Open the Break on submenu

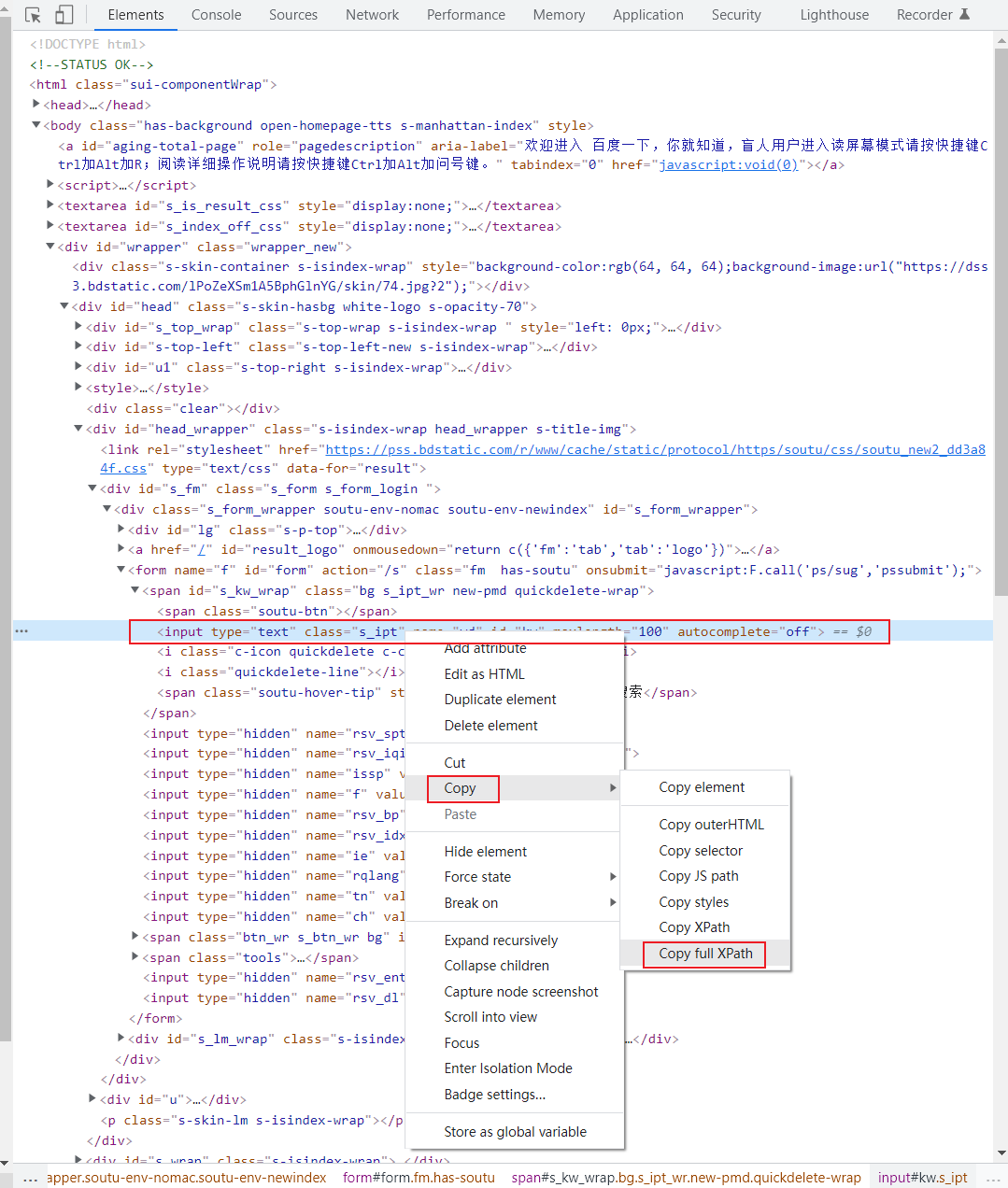tap(515, 903)
